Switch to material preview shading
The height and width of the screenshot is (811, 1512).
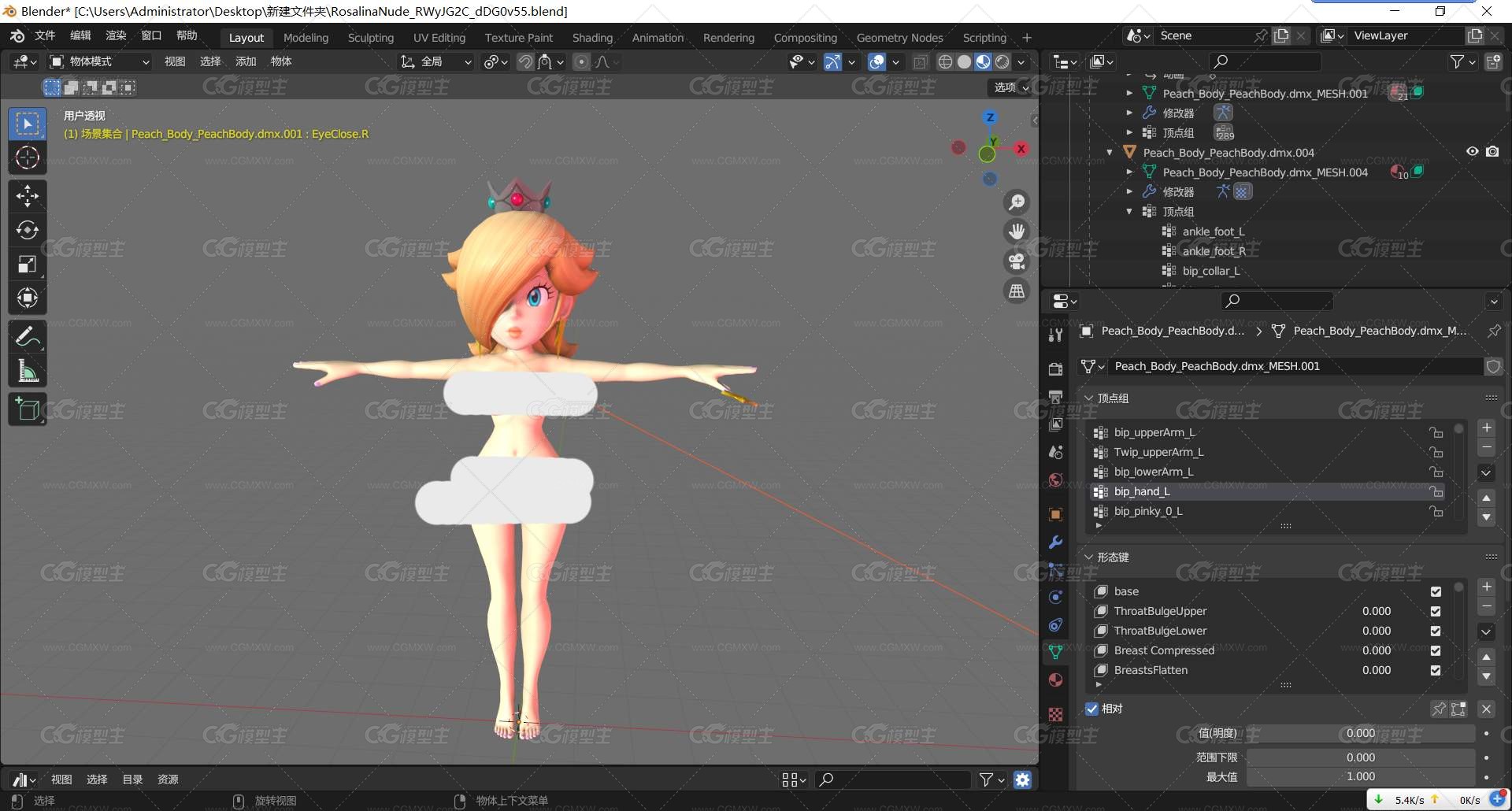tap(983, 61)
